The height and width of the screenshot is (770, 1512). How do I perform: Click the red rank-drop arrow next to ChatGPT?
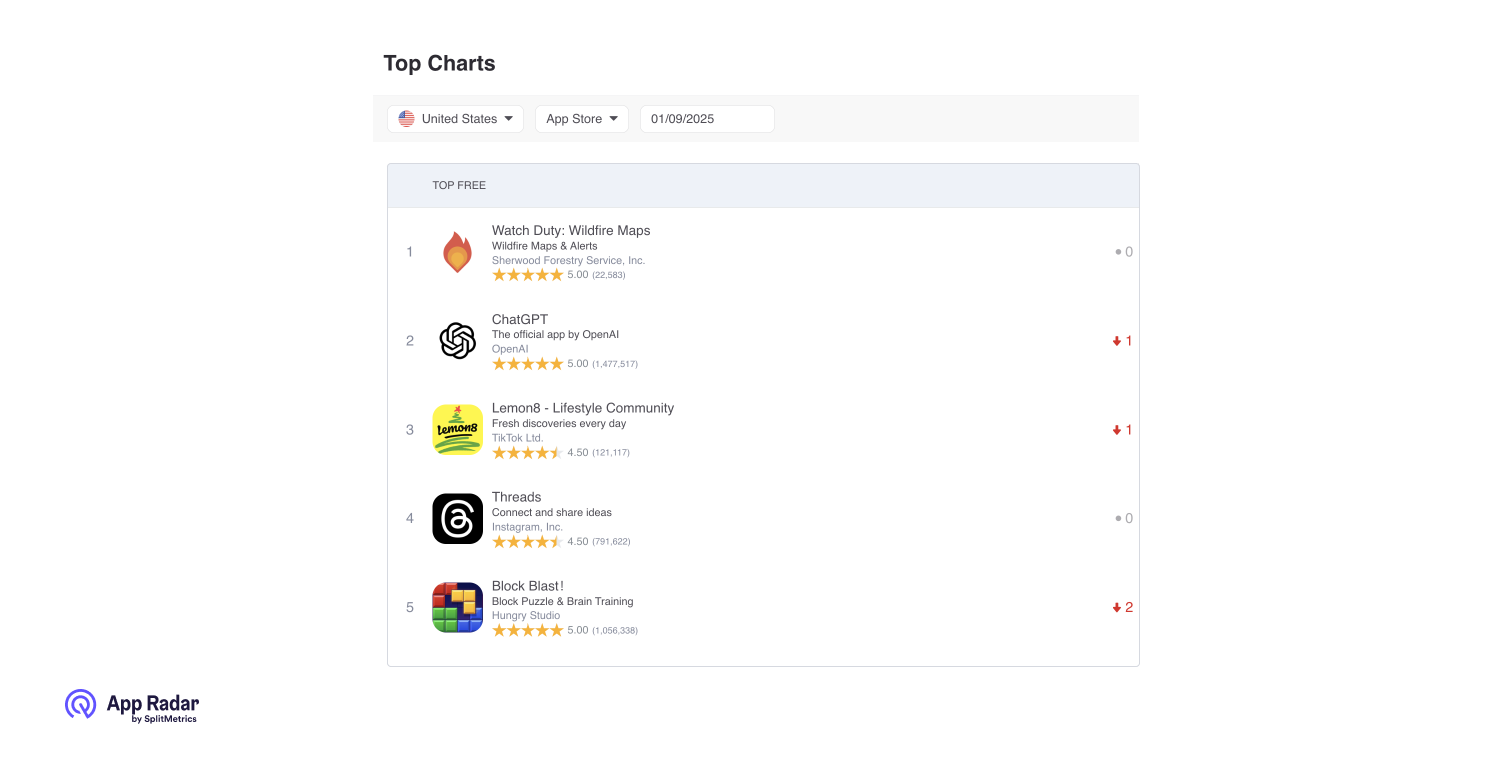click(1121, 340)
